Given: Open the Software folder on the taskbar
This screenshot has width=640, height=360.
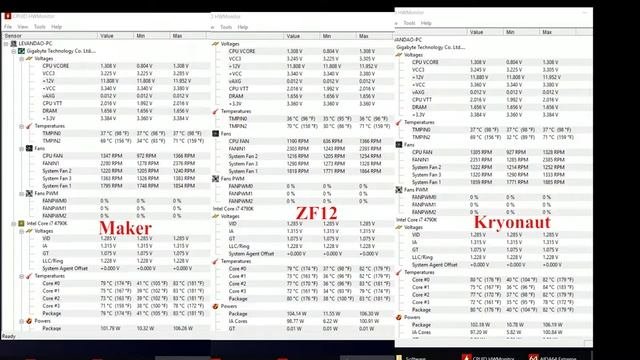Looking at the screenshot, I should 411,358.
